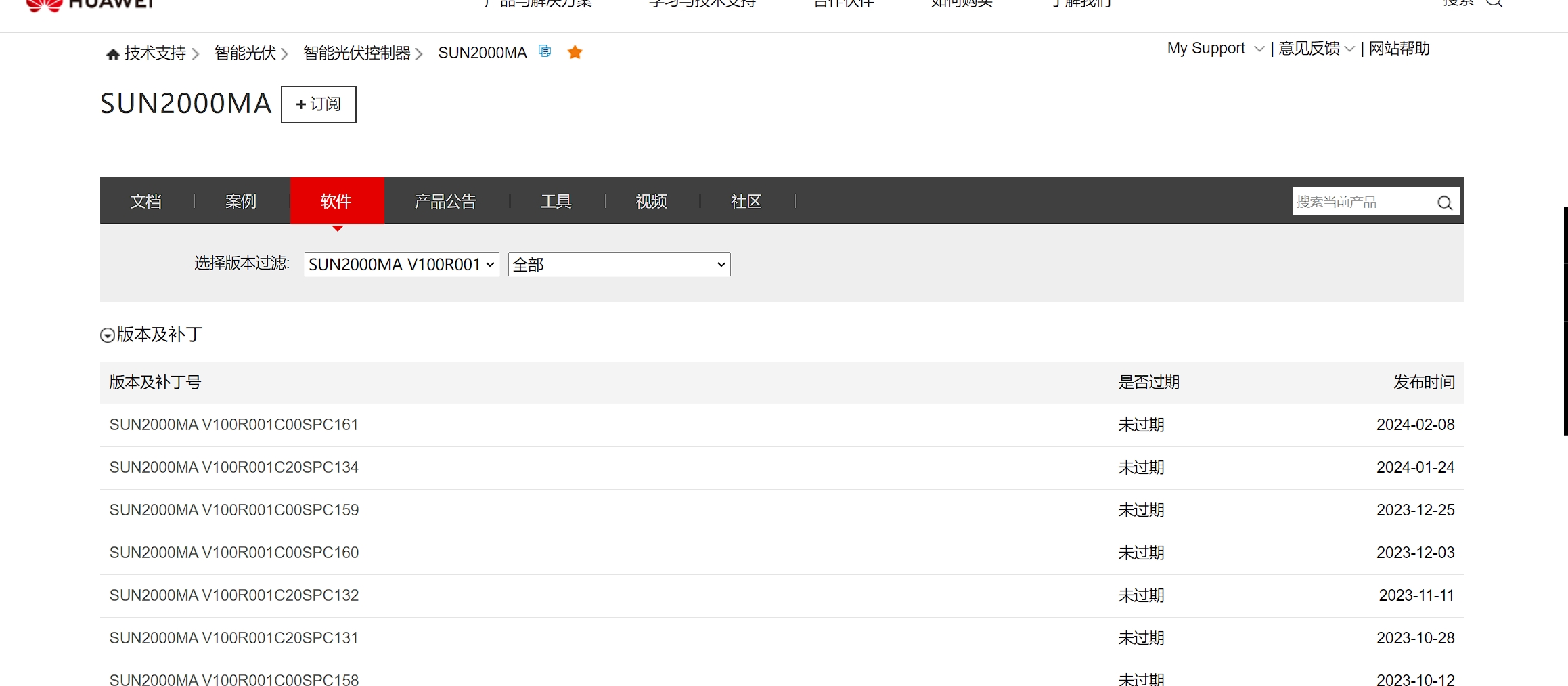Screen dimensions: 1568x686
Task: Expand the 意见反馈 menu
Action: (x=1316, y=49)
